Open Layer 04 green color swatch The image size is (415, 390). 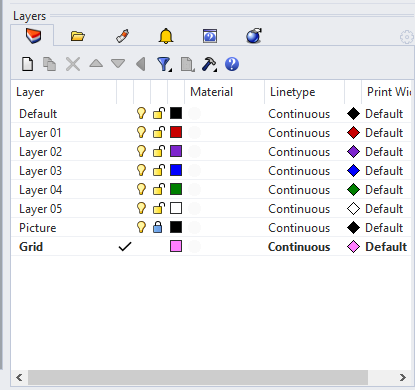coord(176,189)
